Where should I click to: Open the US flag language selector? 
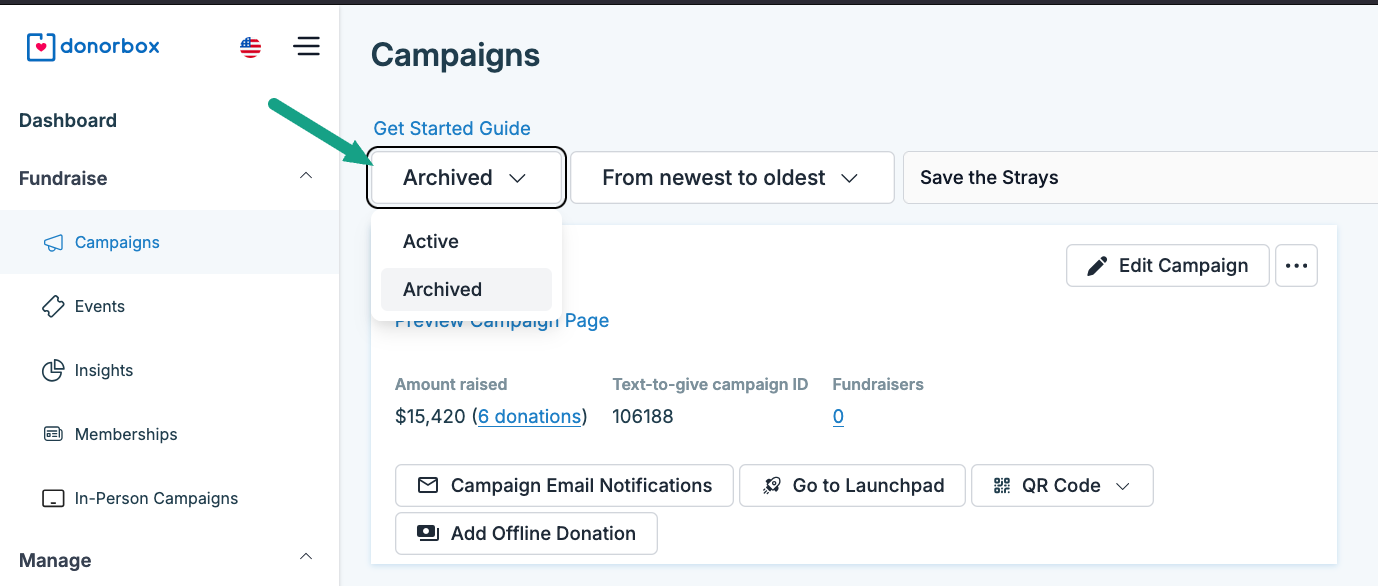251,47
